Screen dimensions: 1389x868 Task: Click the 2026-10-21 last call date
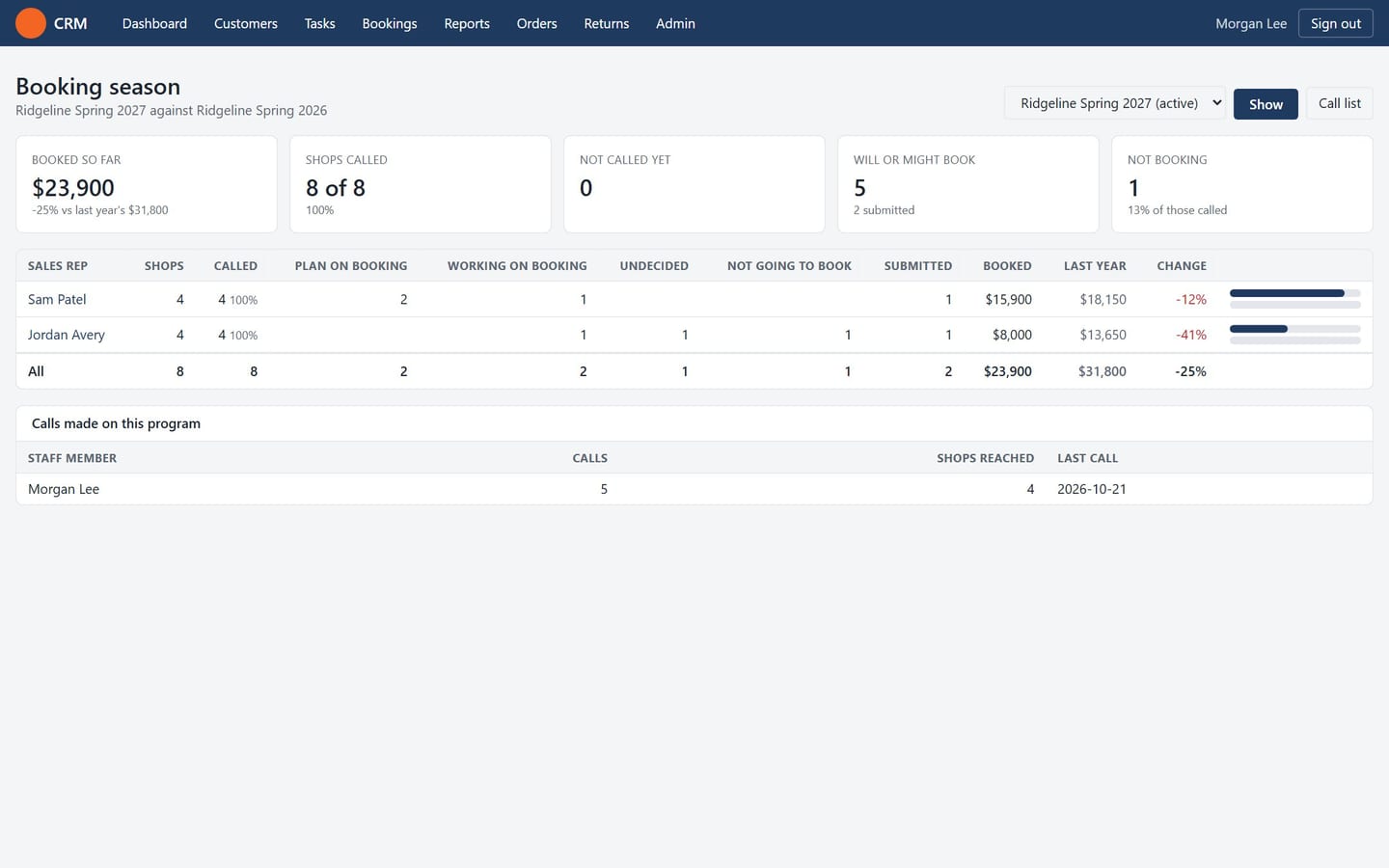(1092, 489)
